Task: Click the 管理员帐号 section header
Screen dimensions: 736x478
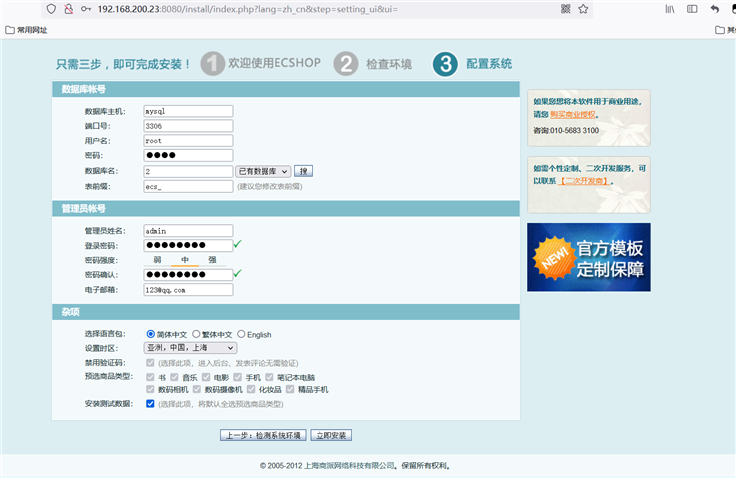Action: (286, 208)
